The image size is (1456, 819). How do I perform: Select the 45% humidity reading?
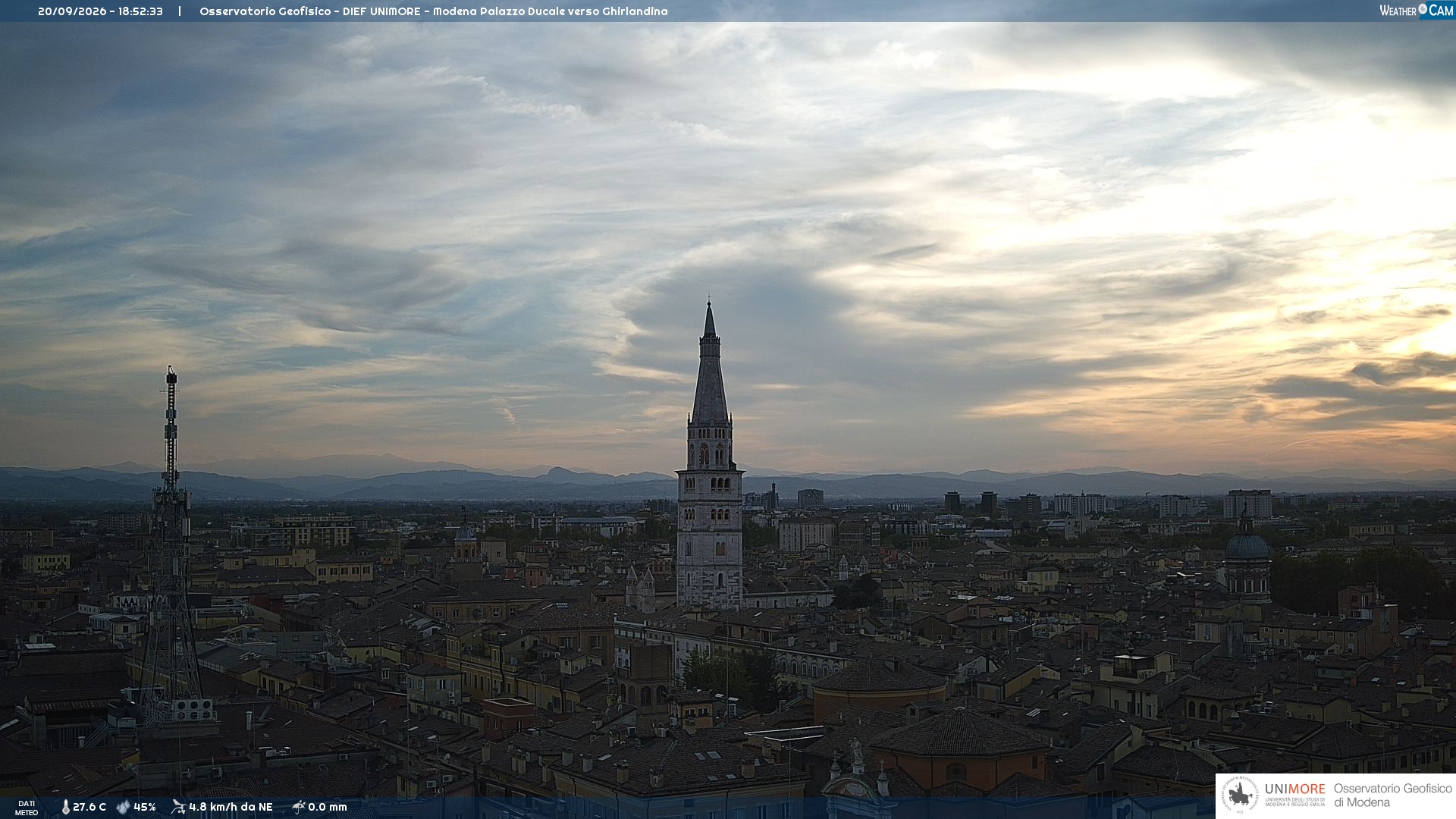[x=145, y=807]
